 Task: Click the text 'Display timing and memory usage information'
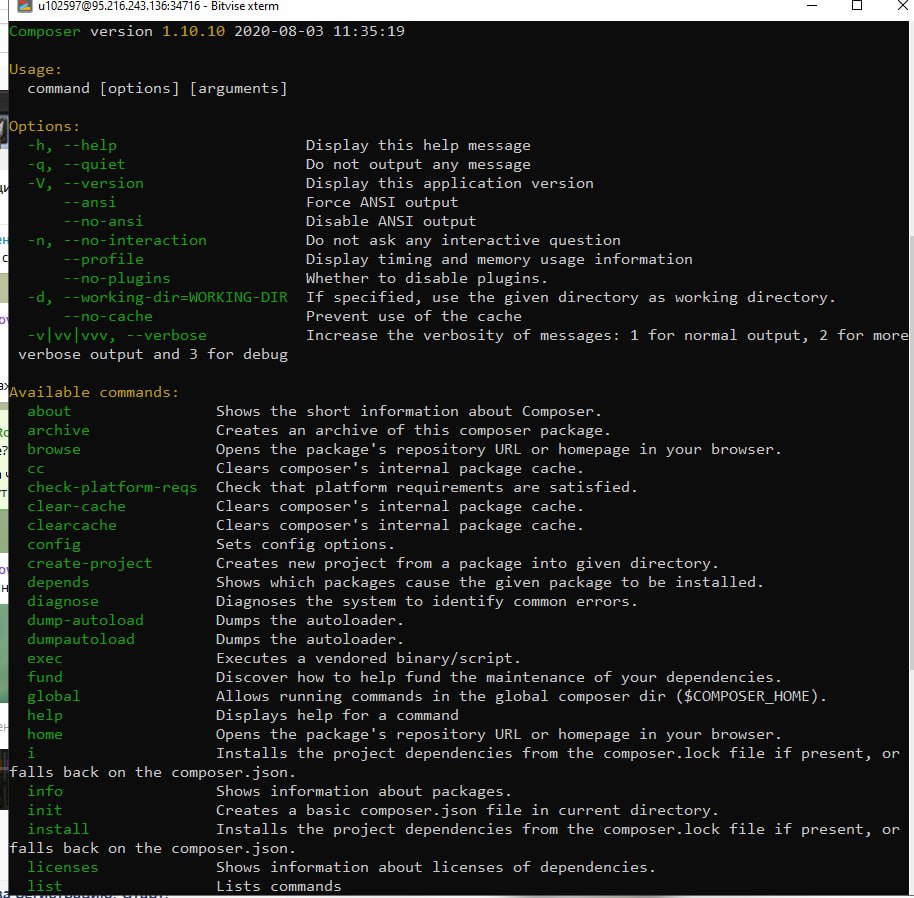(x=499, y=259)
